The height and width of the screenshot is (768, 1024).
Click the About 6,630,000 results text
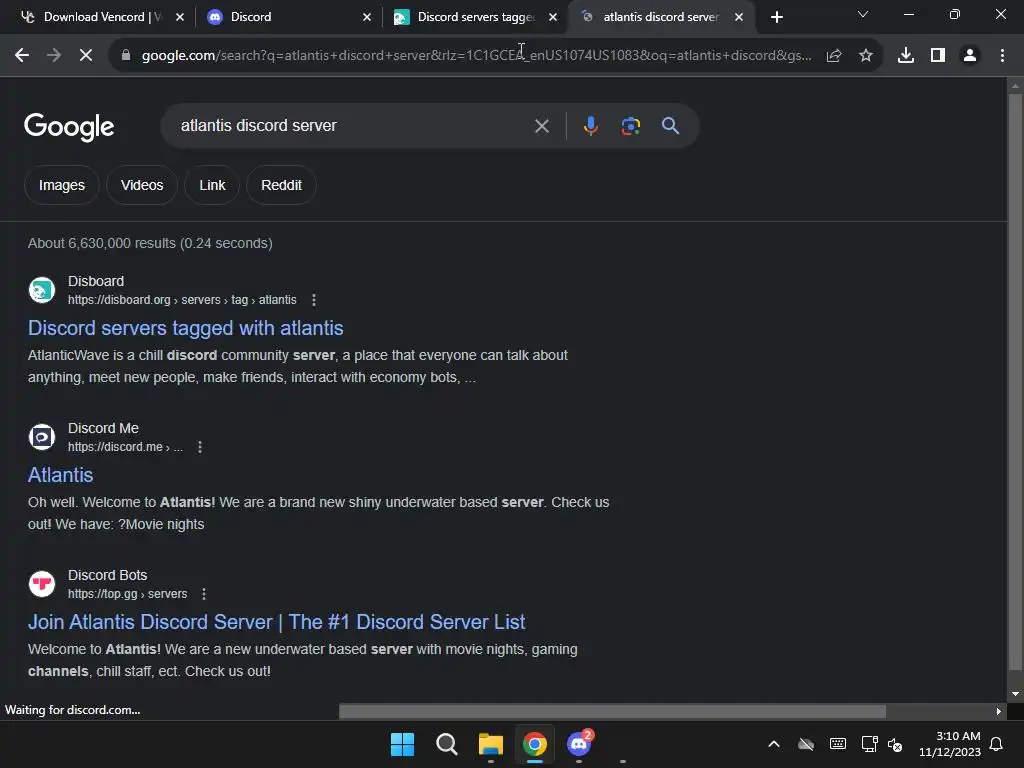pyautogui.click(x=150, y=243)
